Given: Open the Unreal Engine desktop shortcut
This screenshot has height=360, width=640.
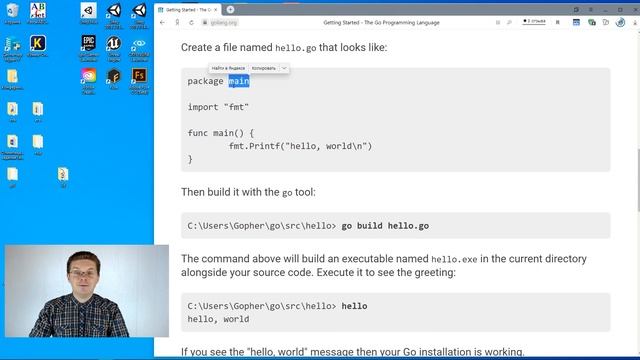Looking at the screenshot, I should (x=114, y=48).
